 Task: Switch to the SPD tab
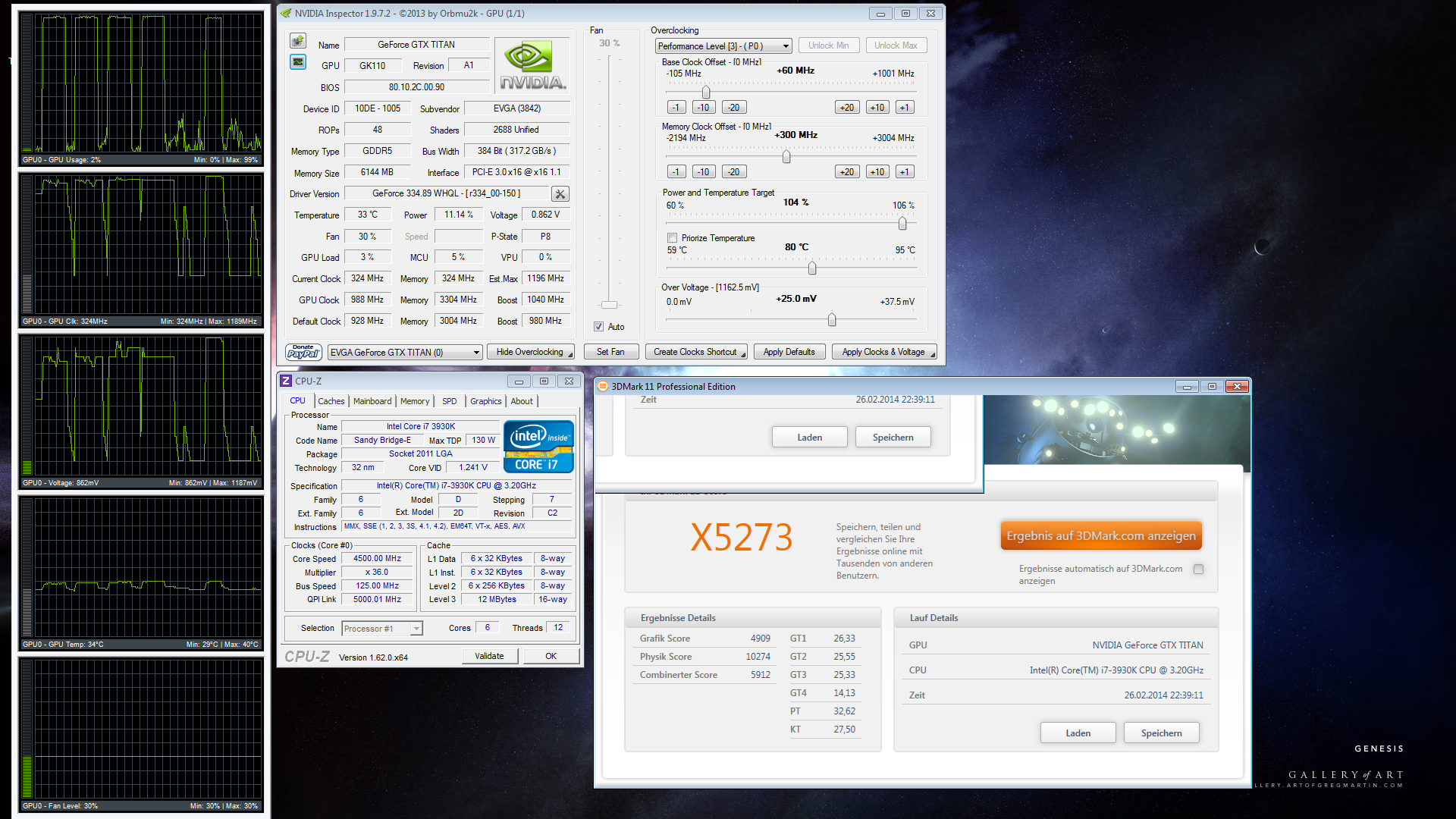[x=450, y=401]
